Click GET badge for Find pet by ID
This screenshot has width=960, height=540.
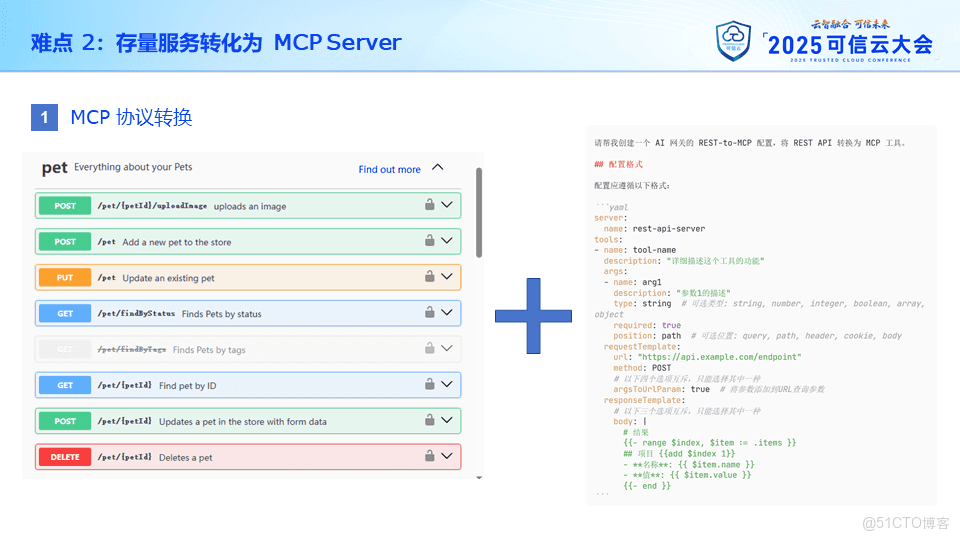pyautogui.click(x=65, y=385)
